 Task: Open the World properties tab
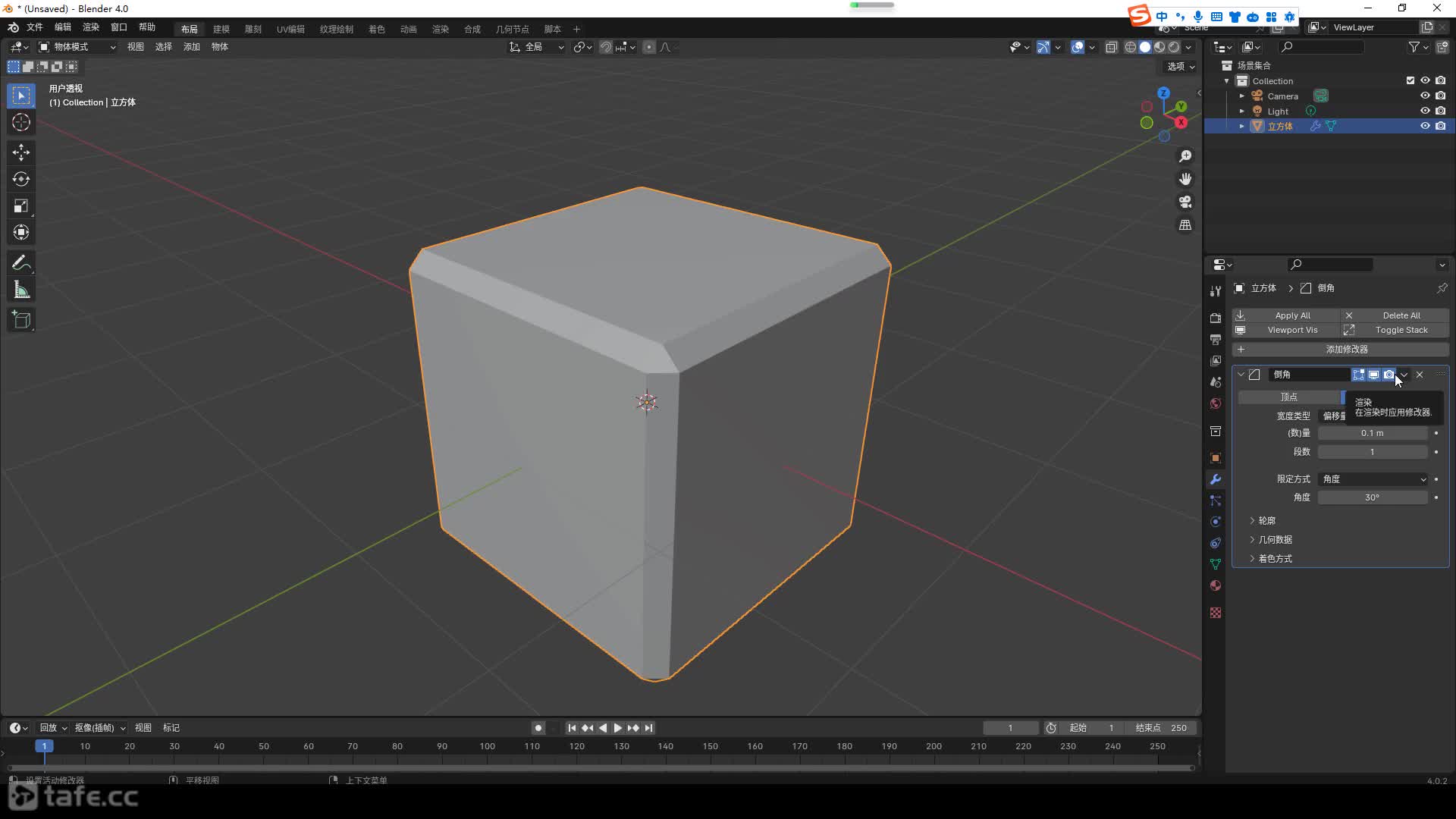coord(1216,403)
